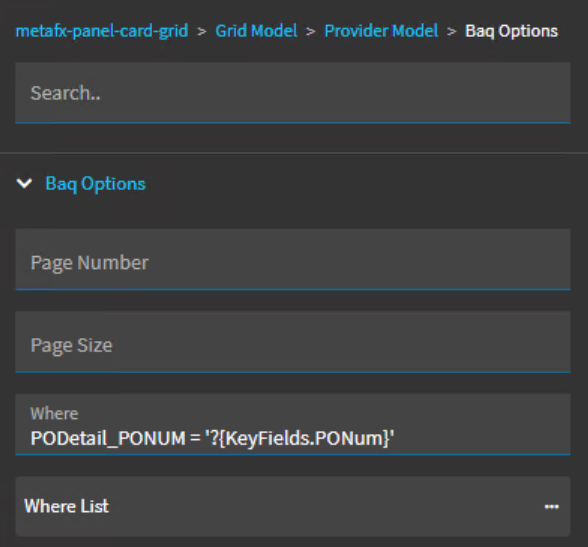
Task: Open the Where List ellipsis menu
Action: click(552, 507)
